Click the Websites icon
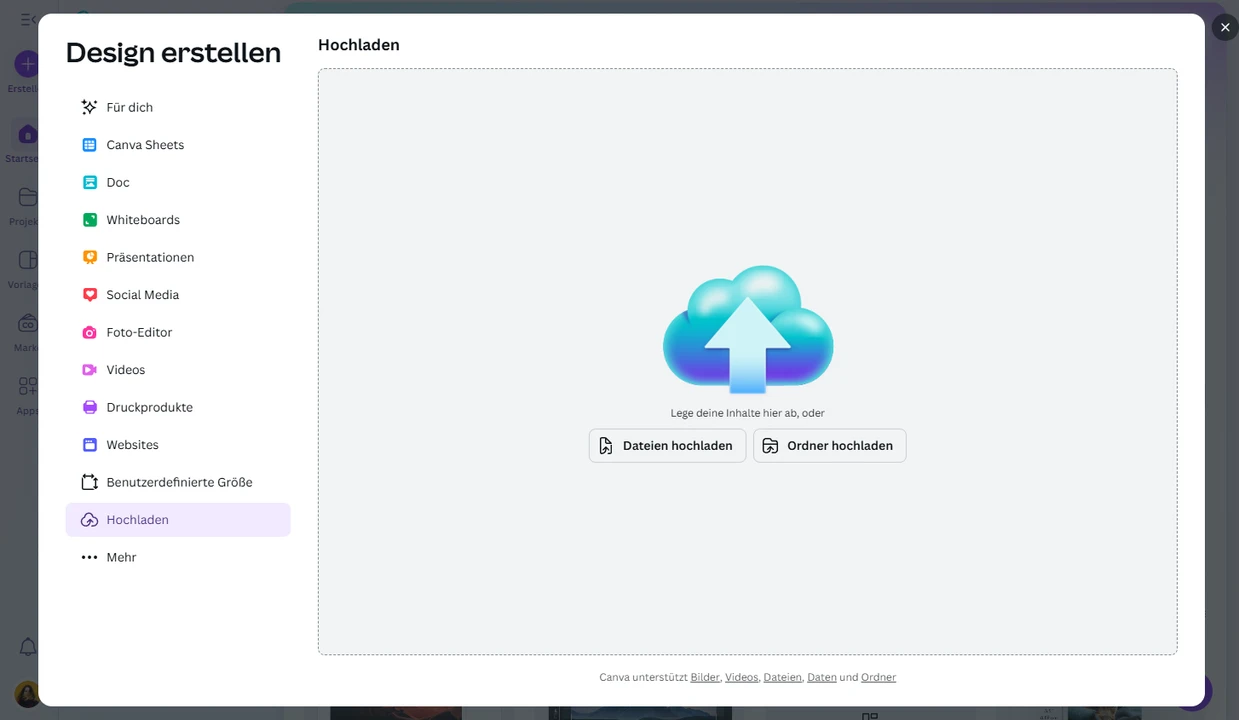 pyautogui.click(x=89, y=445)
